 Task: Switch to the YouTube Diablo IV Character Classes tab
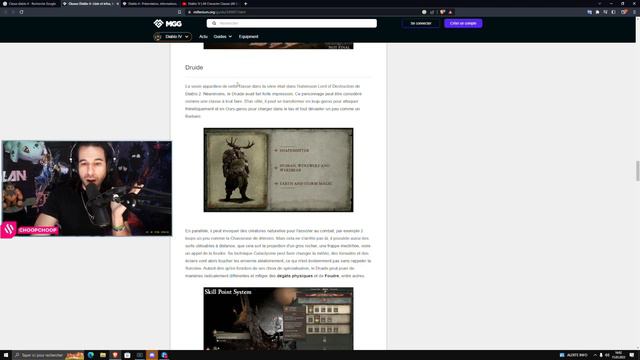pos(210,4)
